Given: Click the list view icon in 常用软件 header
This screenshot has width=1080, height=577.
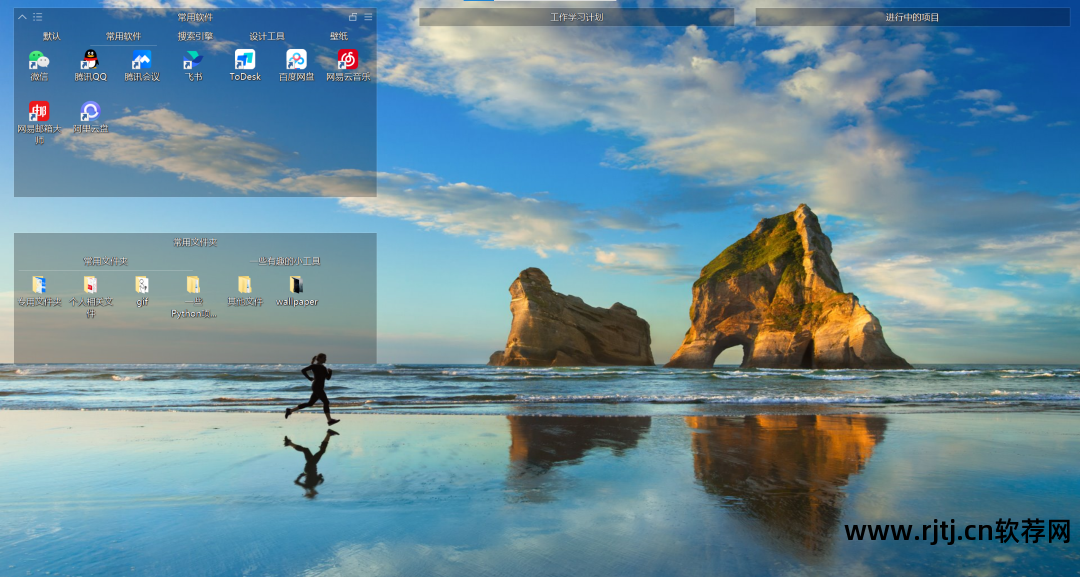Looking at the screenshot, I should [38, 17].
